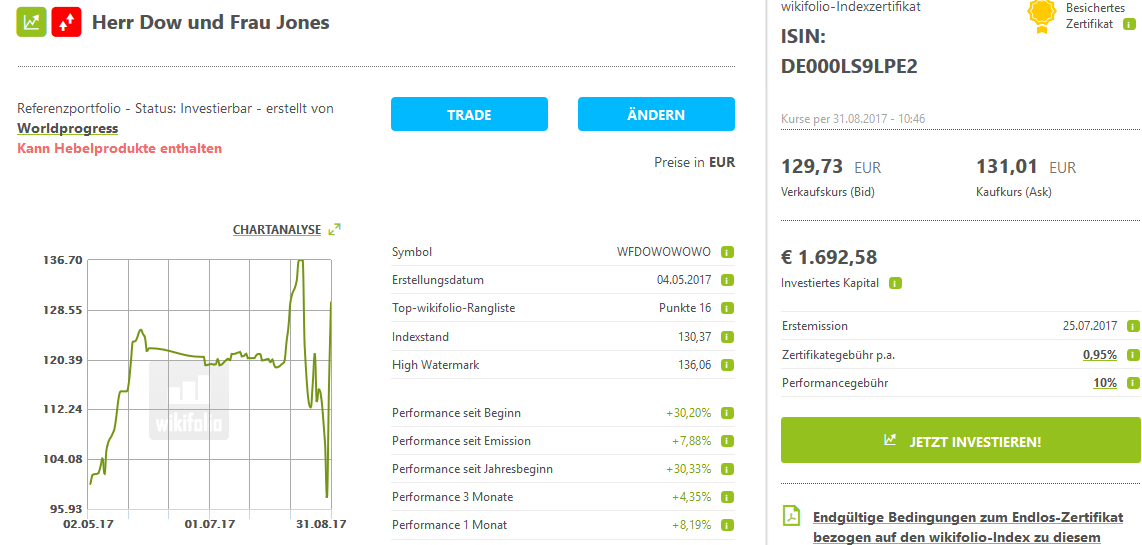Screen dimensions: 1142x545
Task: Click the JETZT INVESTIEREN! button
Action: [960, 441]
